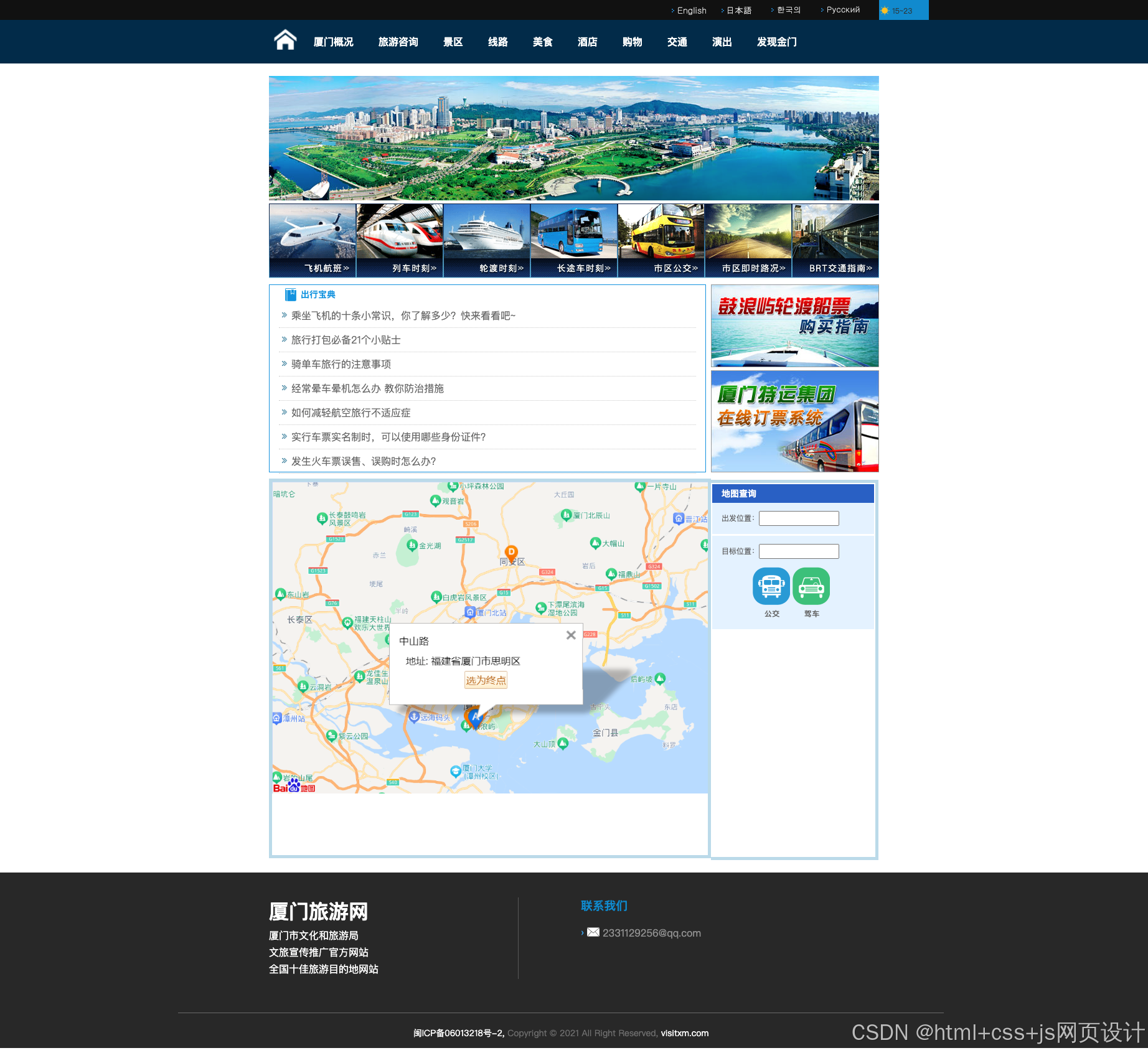Image resolution: width=1148 pixels, height=1053 pixels.
Task: Click the 闽ICP备06013218号-2 link
Action: point(459,1033)
